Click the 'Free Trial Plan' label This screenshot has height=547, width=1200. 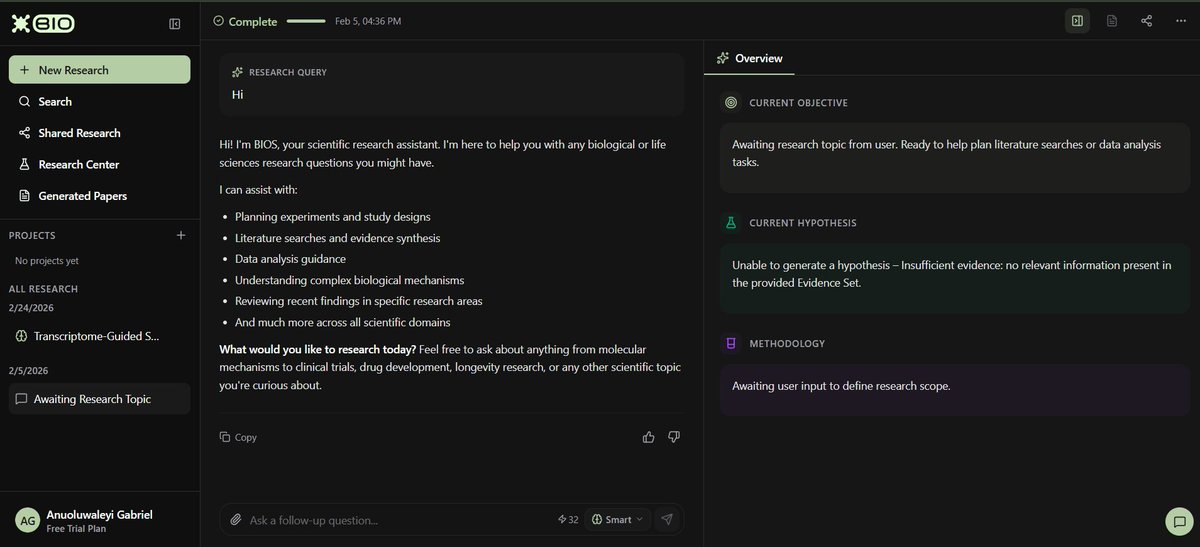click(x=76, y=529)
